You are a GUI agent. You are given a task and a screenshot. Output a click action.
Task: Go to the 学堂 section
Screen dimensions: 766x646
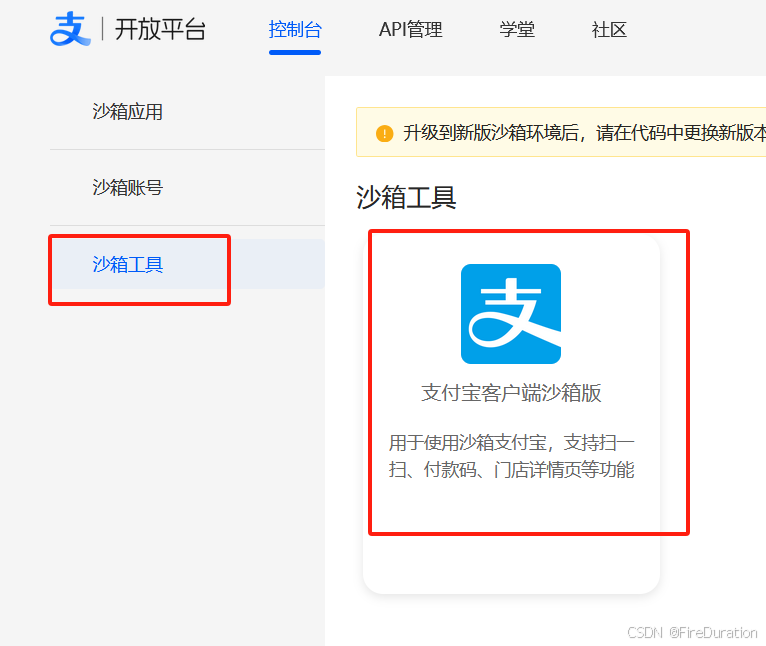click(517, 30)
